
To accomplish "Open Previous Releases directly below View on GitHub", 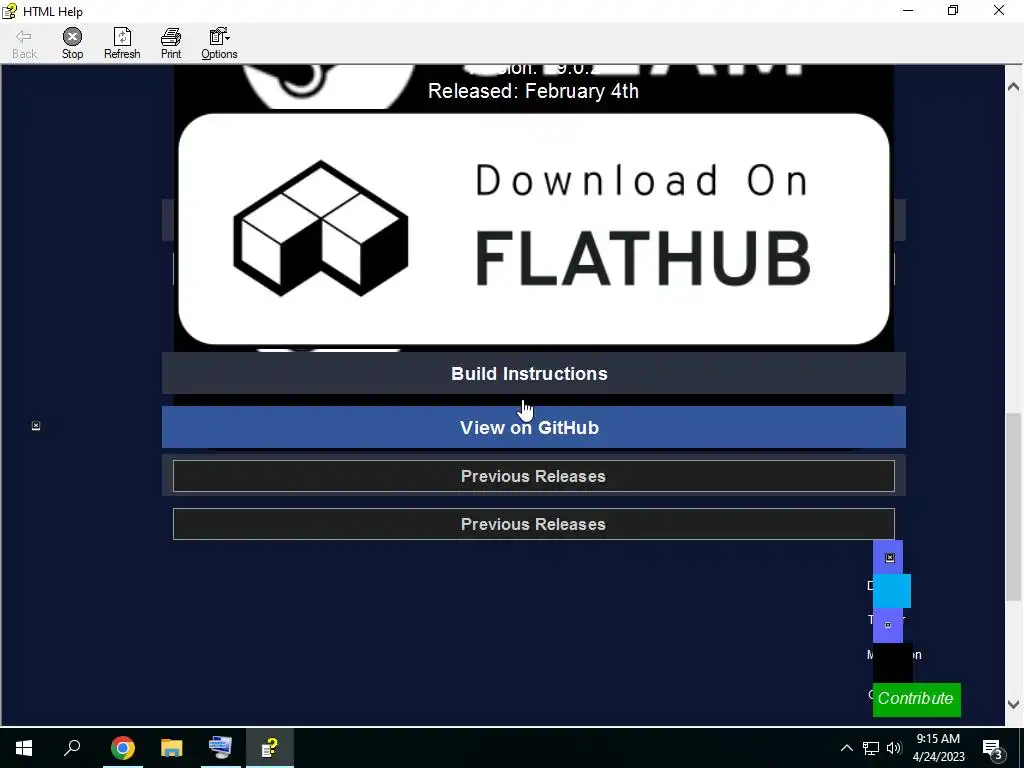I will 534,476.
